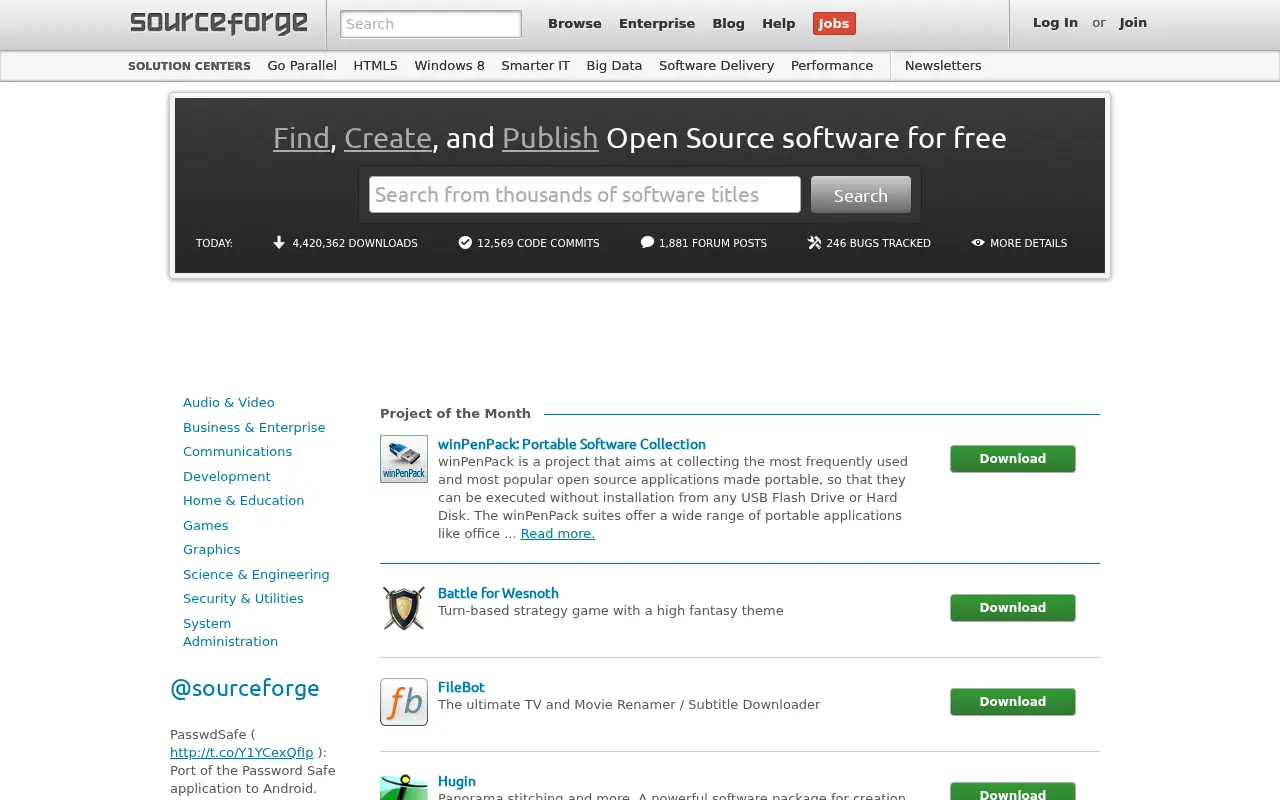Click the red Jobs button
The height and width of the screenshot is (800, 1280).
tap(834, 24)
